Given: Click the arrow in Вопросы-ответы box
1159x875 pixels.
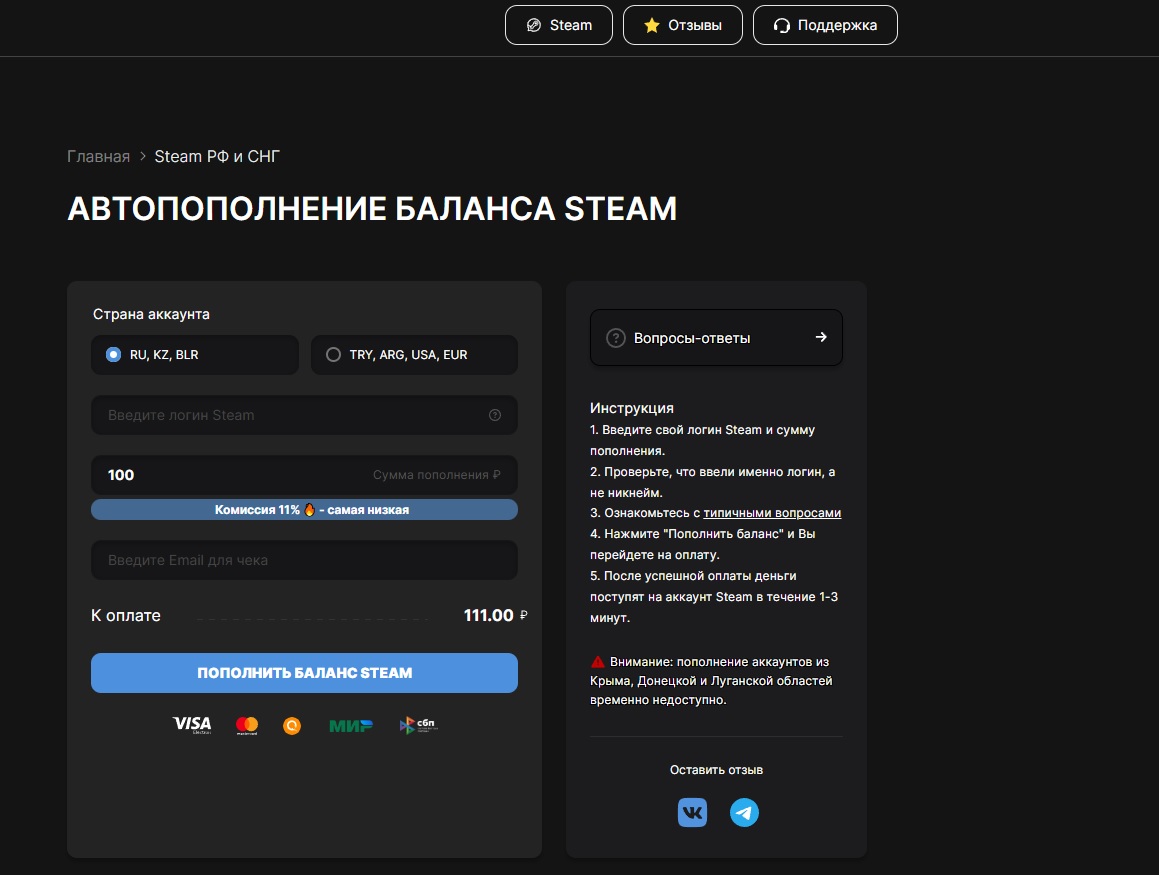Looking at the screenshot, I should coord(820,337).
